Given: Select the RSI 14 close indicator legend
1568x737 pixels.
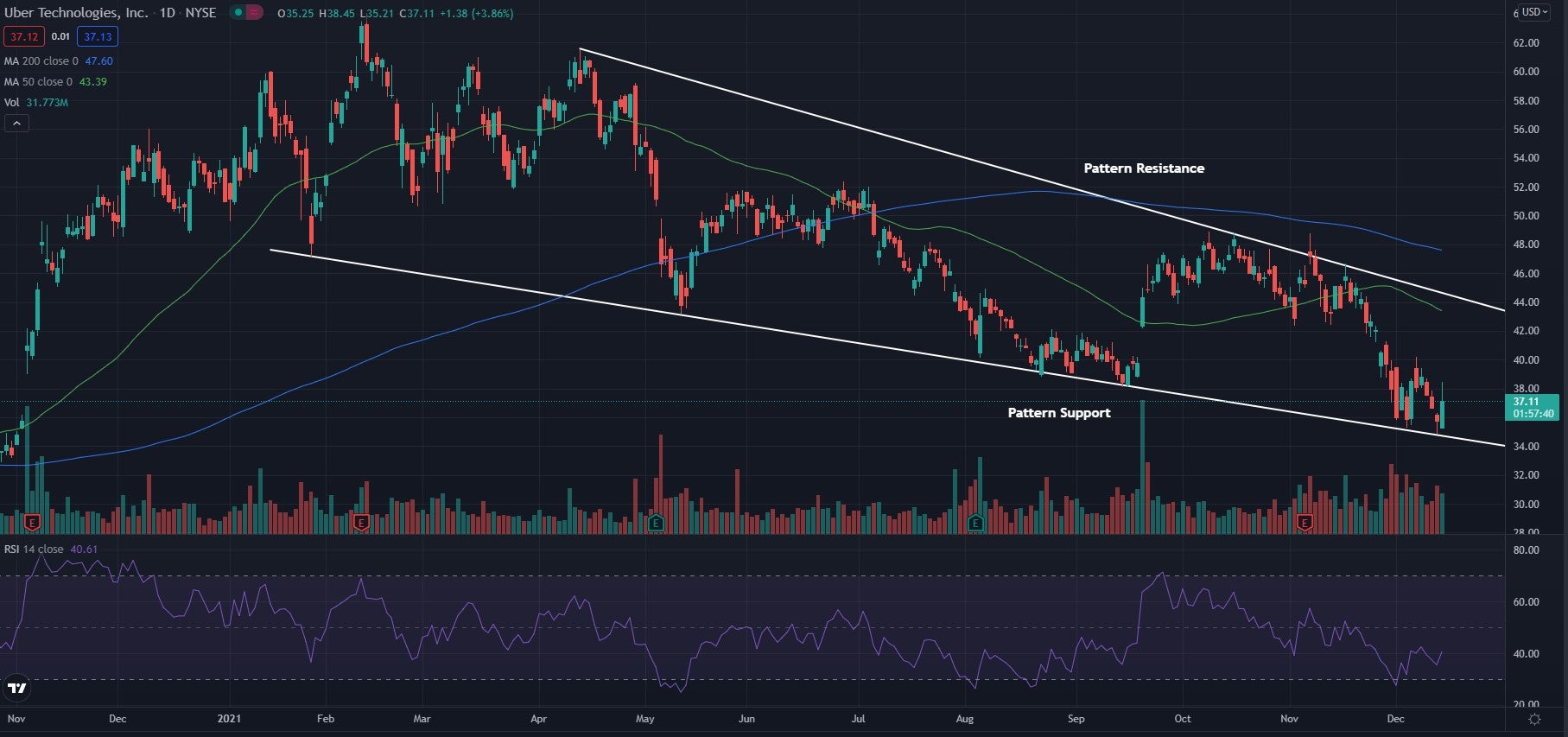Looking at the screenshot, I should [x=51, y=550].
